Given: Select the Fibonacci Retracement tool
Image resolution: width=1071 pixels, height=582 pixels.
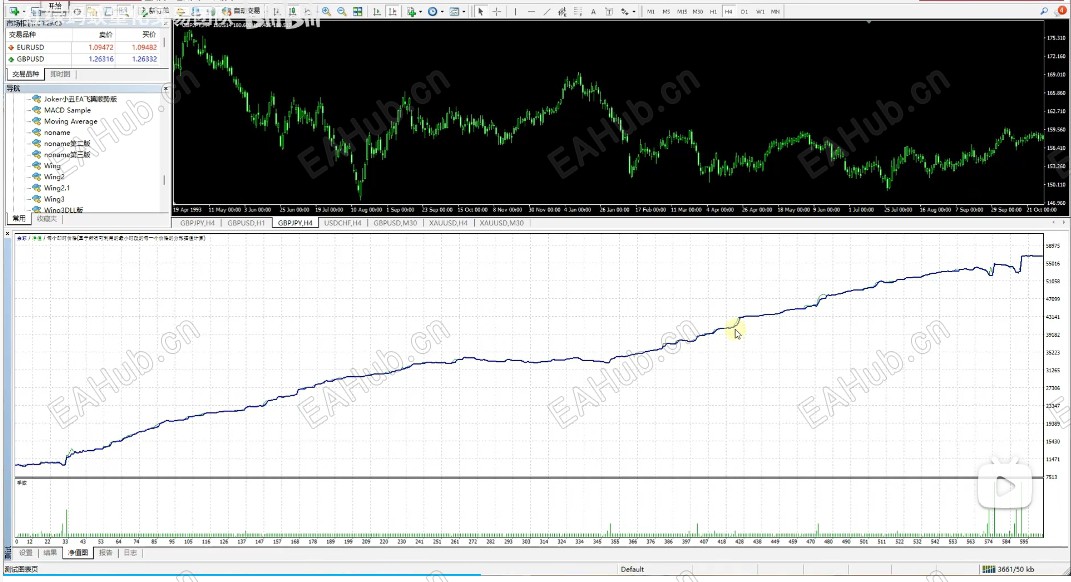Looking at the screenshot, I should pos(578,12).
